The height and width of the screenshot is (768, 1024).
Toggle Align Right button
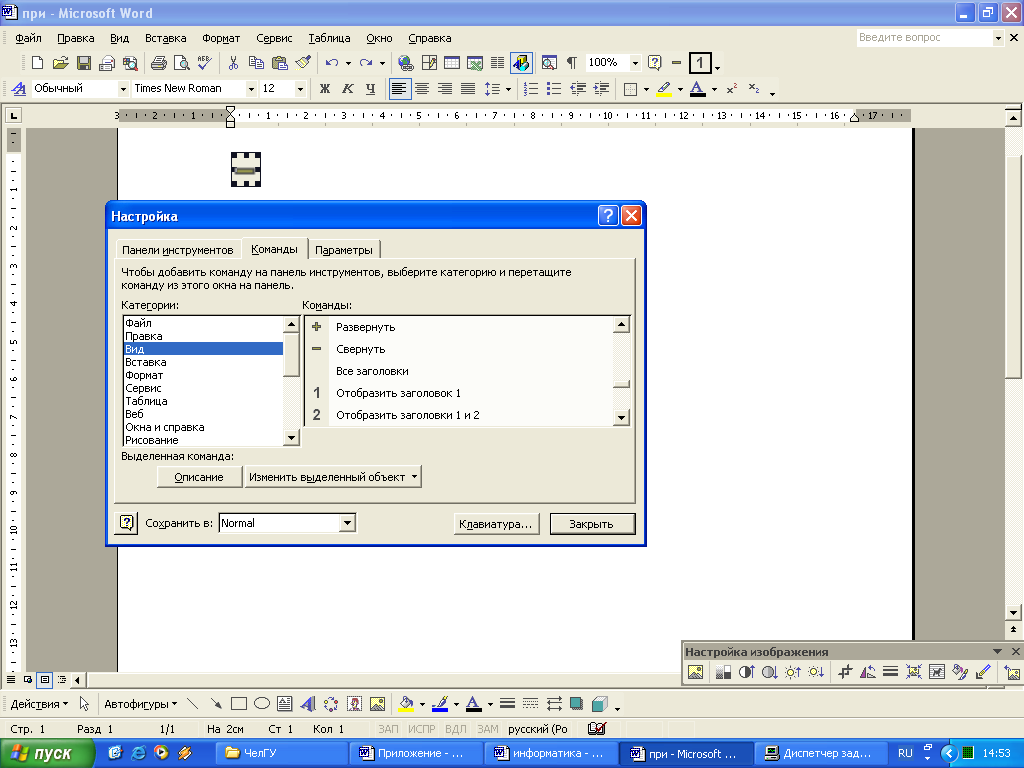pyautogui.click(x=445, y=89)
